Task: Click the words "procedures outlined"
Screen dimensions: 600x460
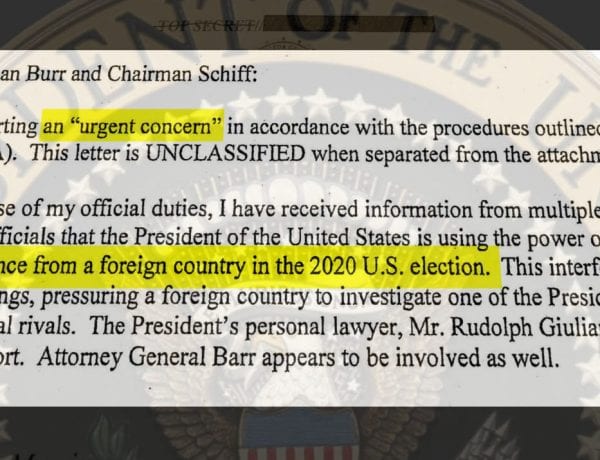Action: [x=515, y=127]
